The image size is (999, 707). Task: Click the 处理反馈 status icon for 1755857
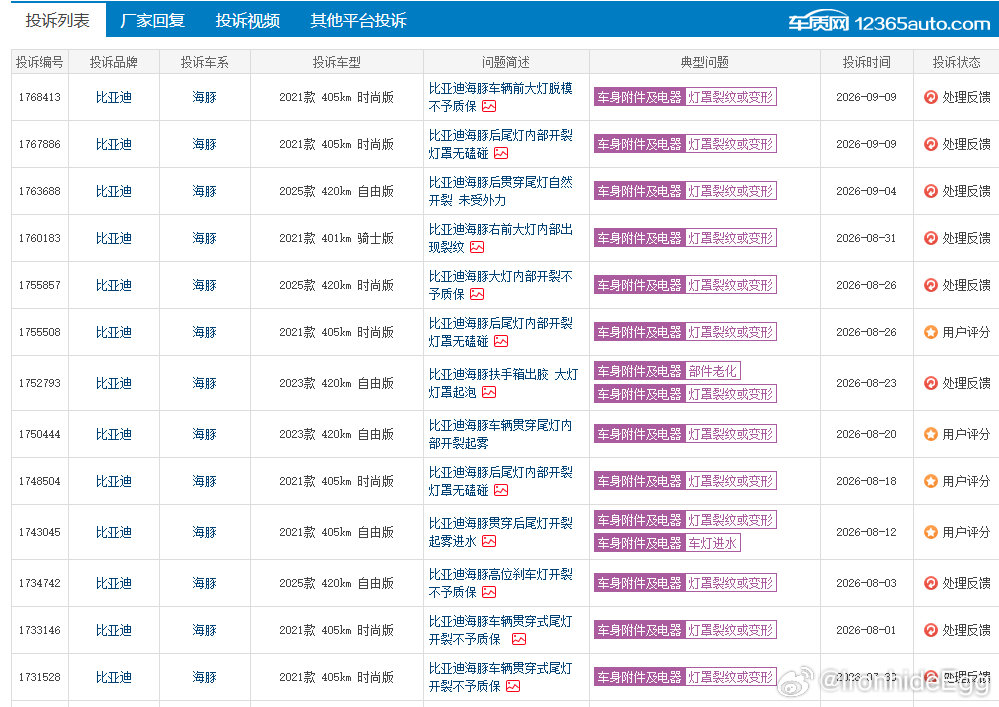coord(931,285)
